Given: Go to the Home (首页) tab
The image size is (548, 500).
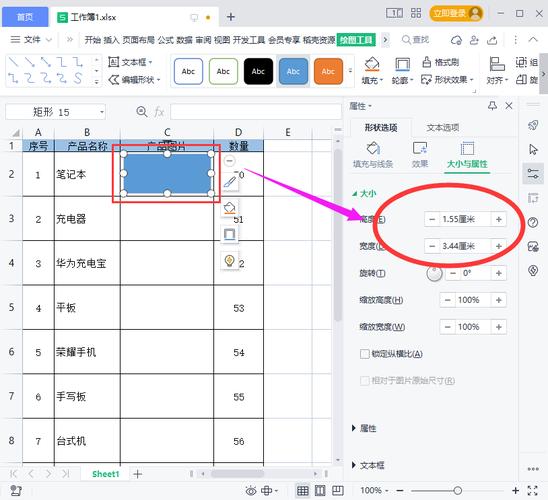Looking at the screenshot, I should click(25, 17).
